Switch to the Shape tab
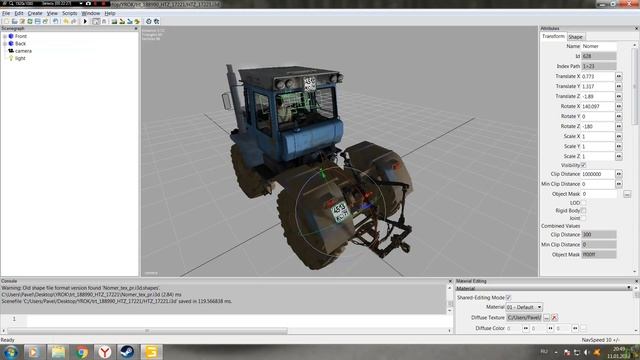Image resolution: width=640 pixels, height=360 pixels. (x=576, y=37)
